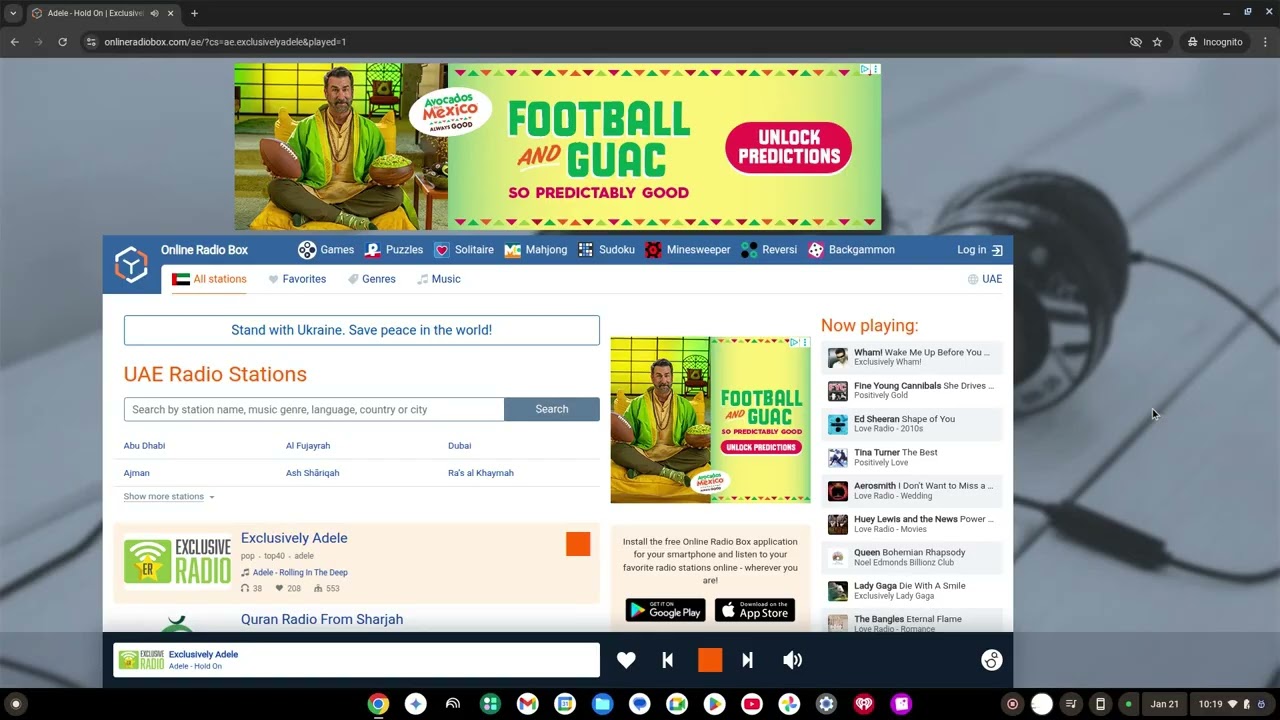Image resolution: width=1280 pixels, height=720 pixels.
Task: Select Tina Turner The Best entry
Action: tap(911, 457)
